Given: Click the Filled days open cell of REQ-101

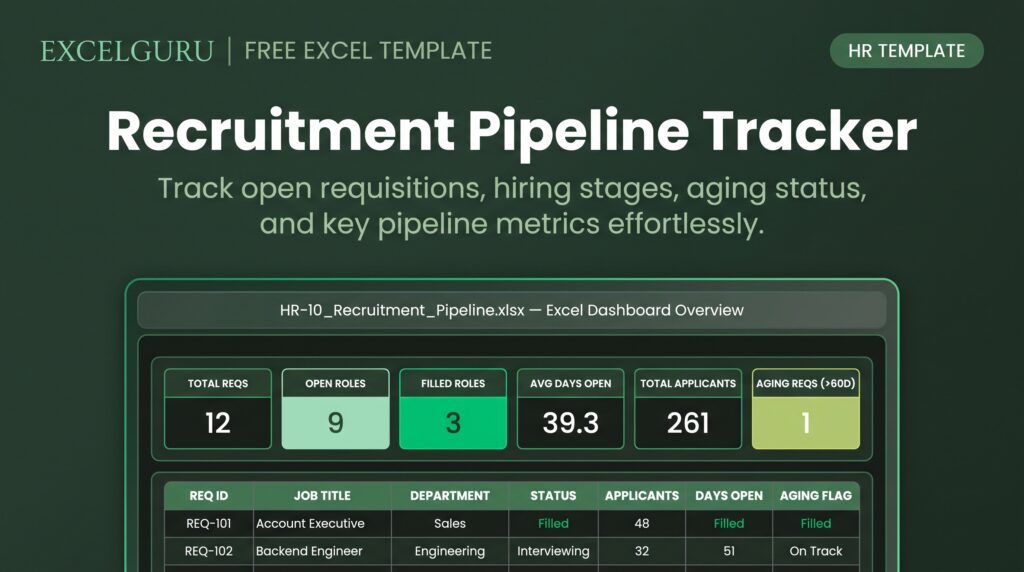Looking at the screenshot, I should point(729,524).
